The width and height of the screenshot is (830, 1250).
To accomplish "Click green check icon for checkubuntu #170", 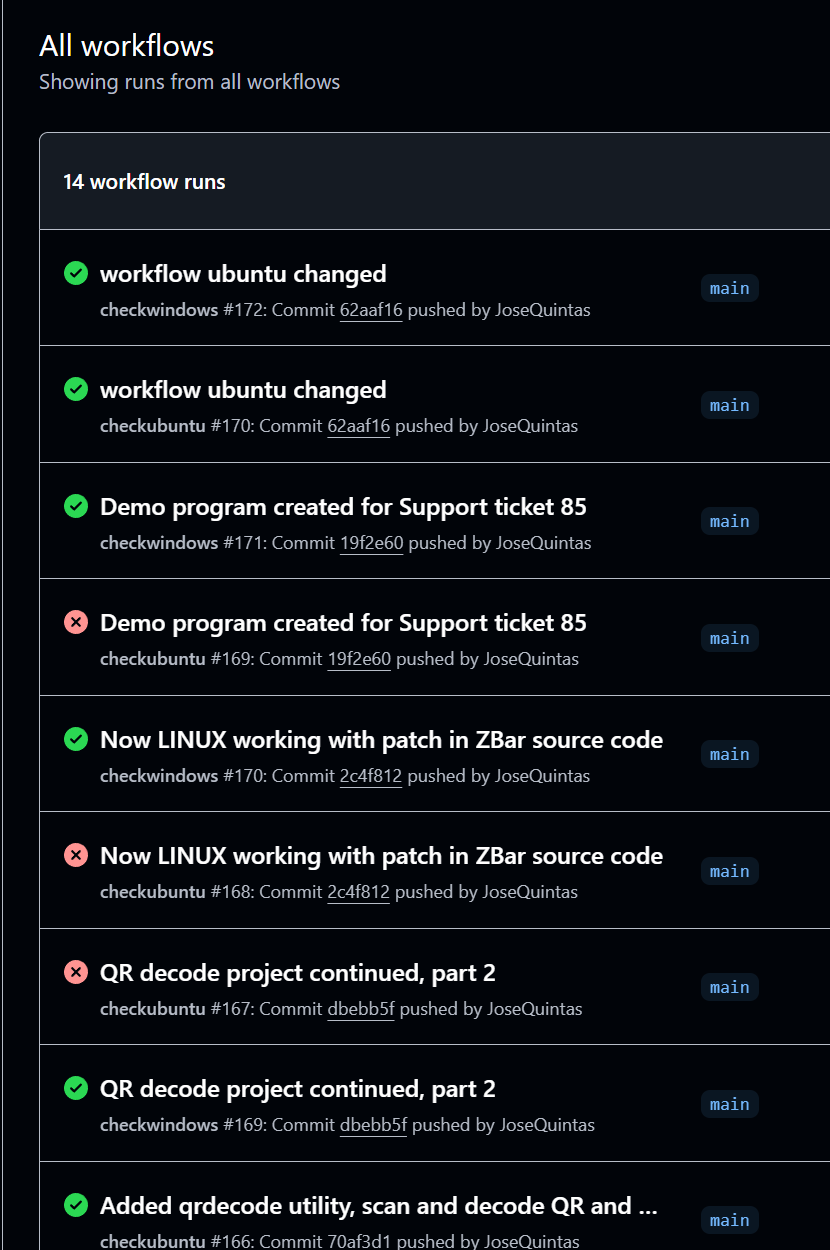I will click(76, 389).
